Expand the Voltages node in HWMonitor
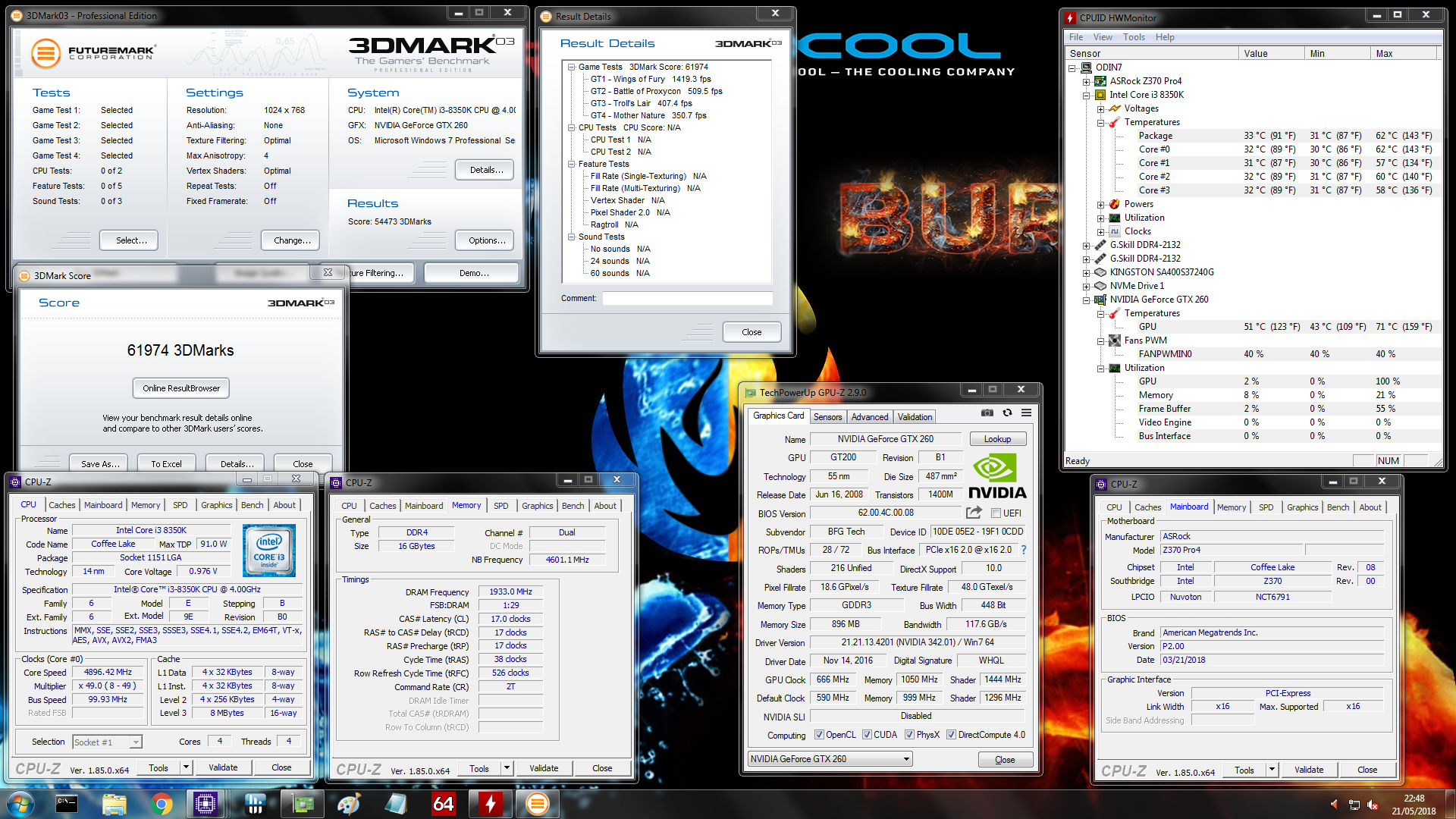The width and height of the screenshot is (1456, 819). [x=1100, y=108]
